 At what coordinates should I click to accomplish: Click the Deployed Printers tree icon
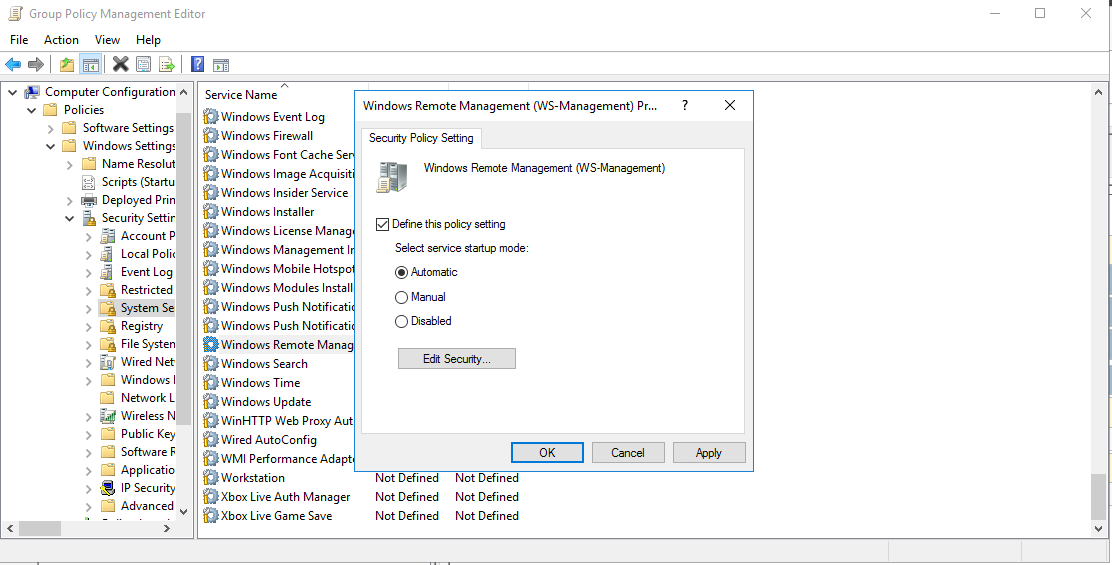click(89, 200)
